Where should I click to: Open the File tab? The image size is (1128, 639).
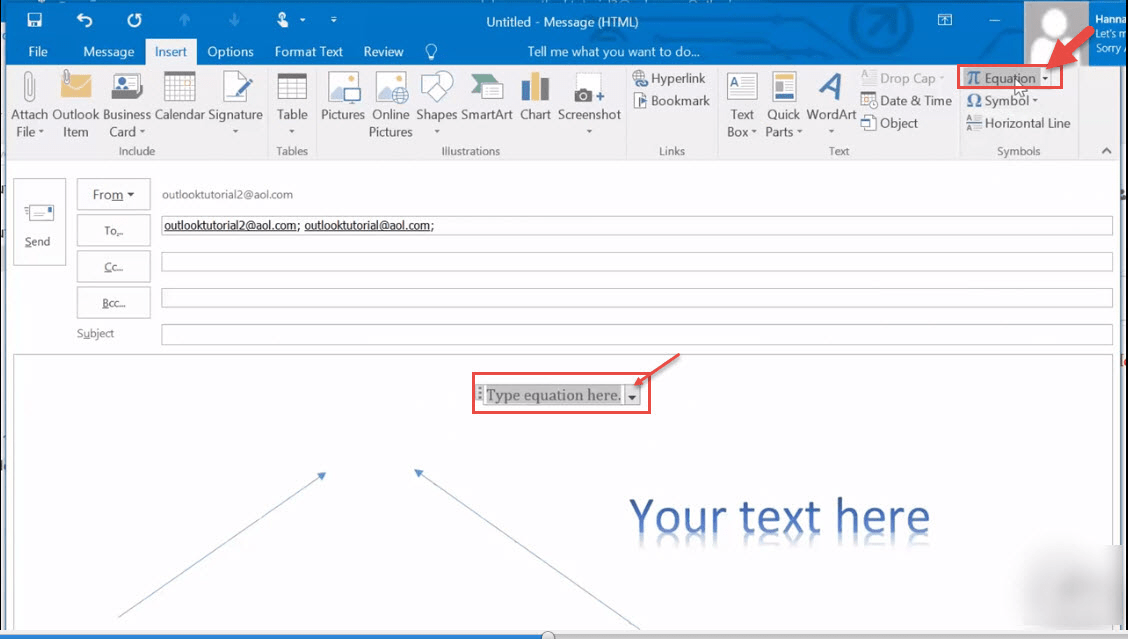[38, 52]
